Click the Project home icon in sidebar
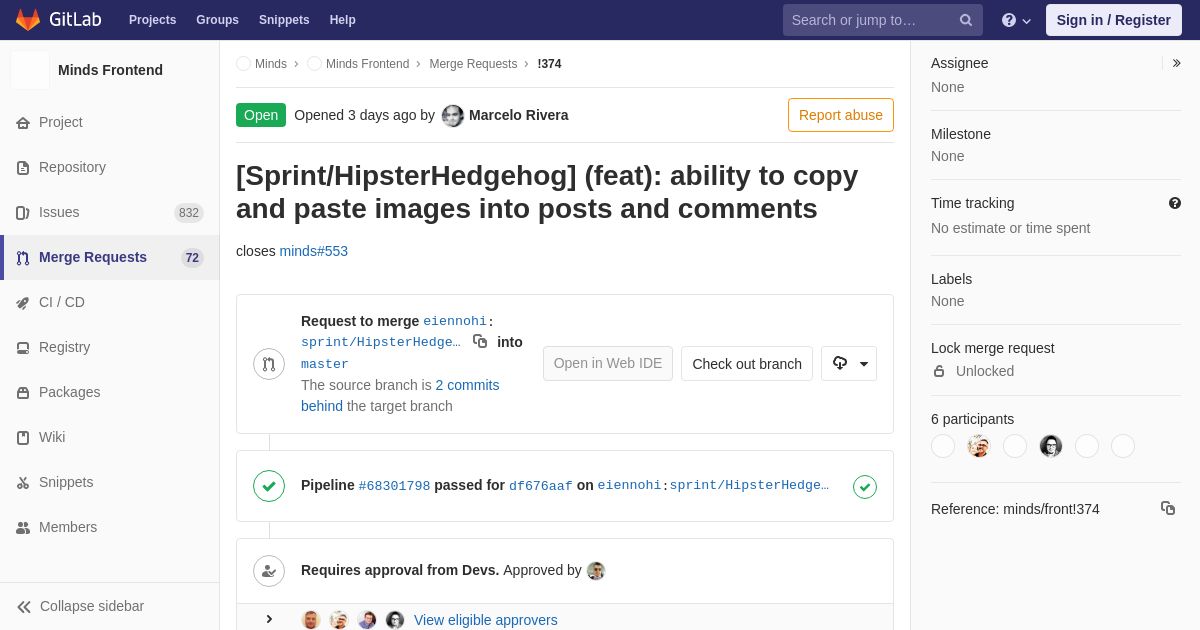 pos(23,123)
